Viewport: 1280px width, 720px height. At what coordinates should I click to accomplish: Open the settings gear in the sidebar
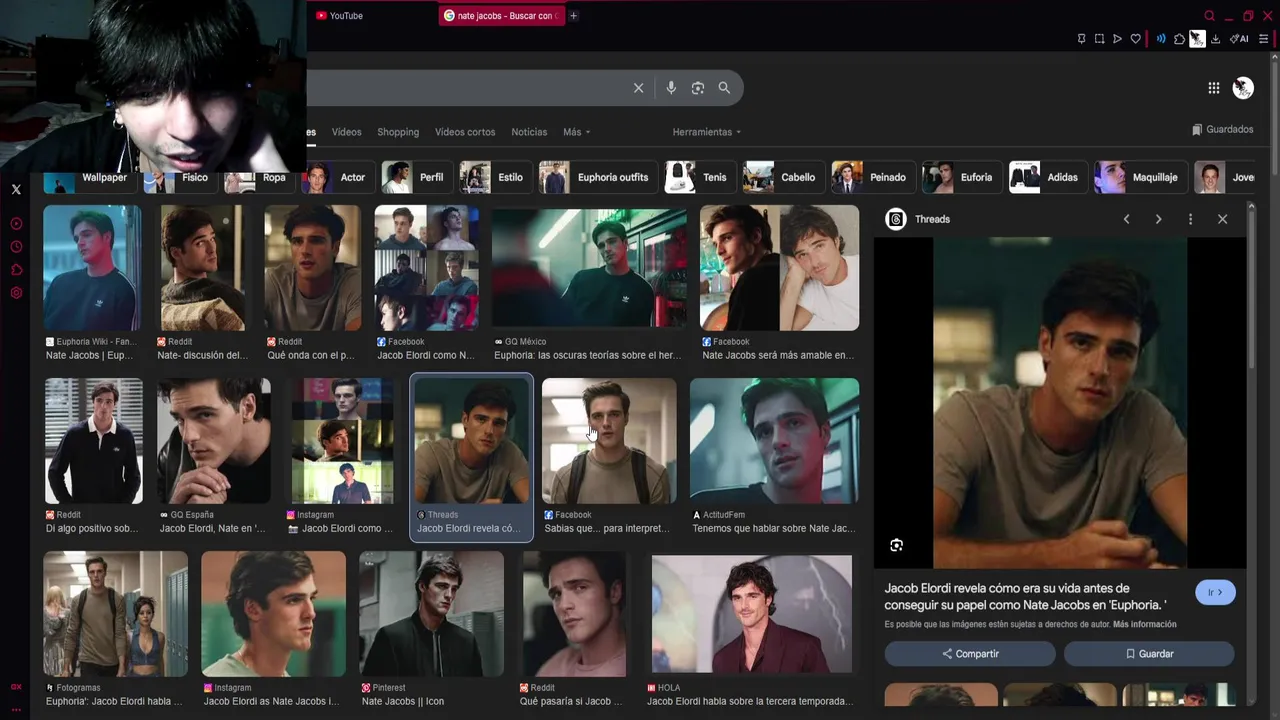click(x=16, y=293)
